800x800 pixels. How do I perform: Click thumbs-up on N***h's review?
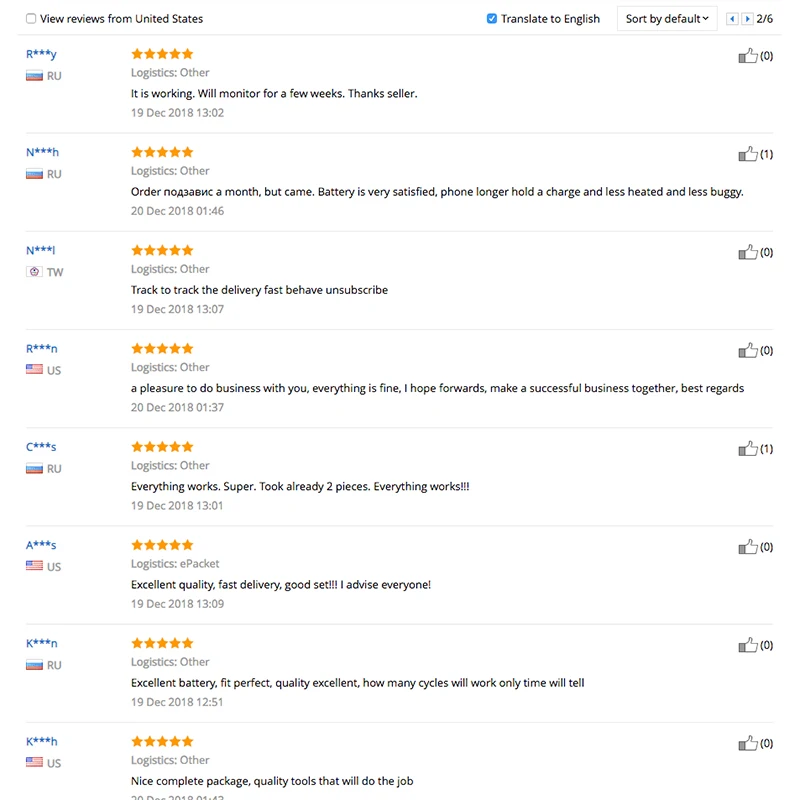pyautogui.click(x=747, y=154)
